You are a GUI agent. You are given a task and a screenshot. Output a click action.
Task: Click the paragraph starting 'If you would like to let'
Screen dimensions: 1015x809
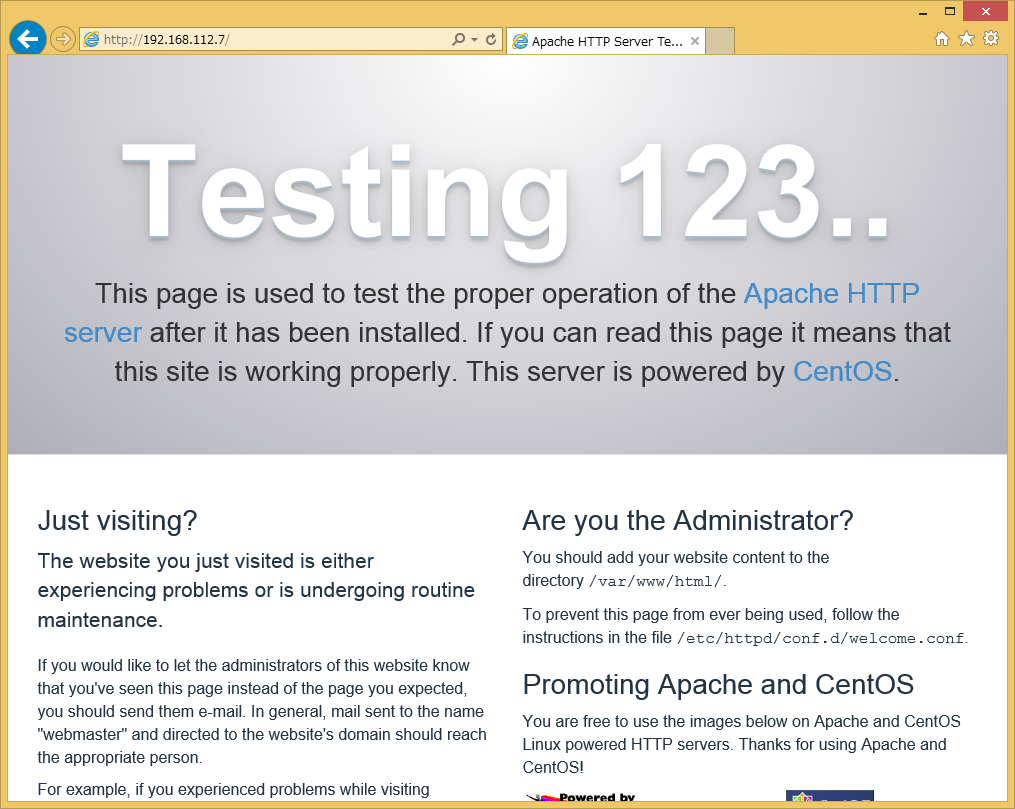262,711
